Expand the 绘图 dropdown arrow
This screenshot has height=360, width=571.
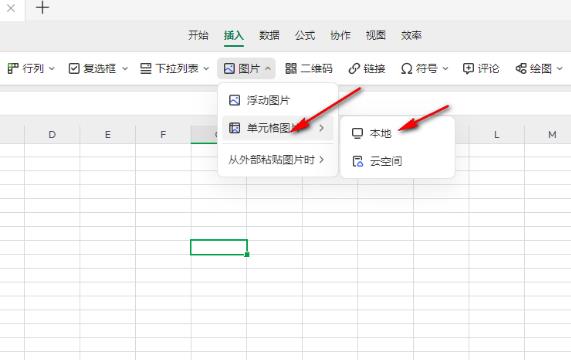coord(560,68)
